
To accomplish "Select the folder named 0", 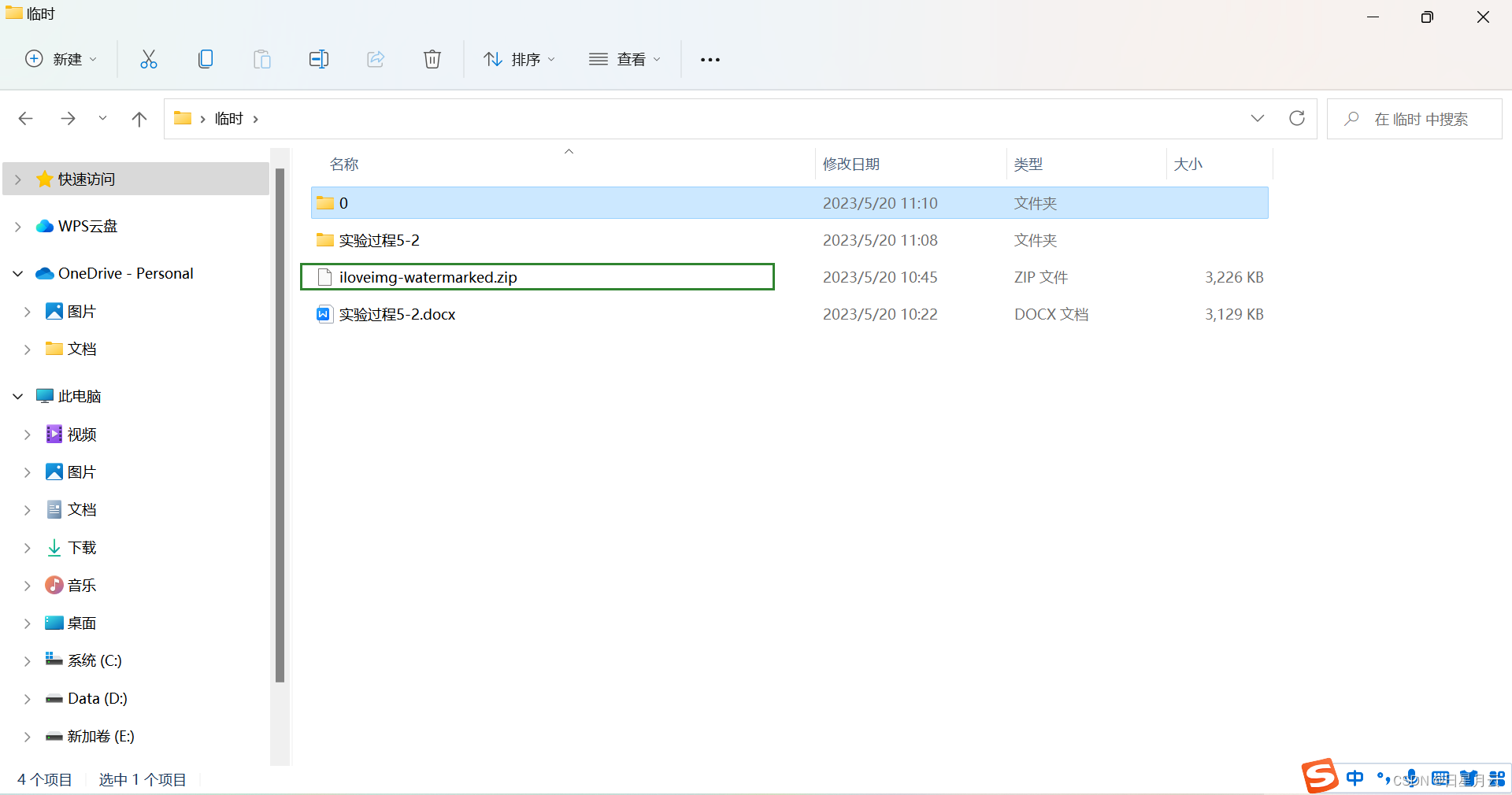I will click(x=790, y=203).
